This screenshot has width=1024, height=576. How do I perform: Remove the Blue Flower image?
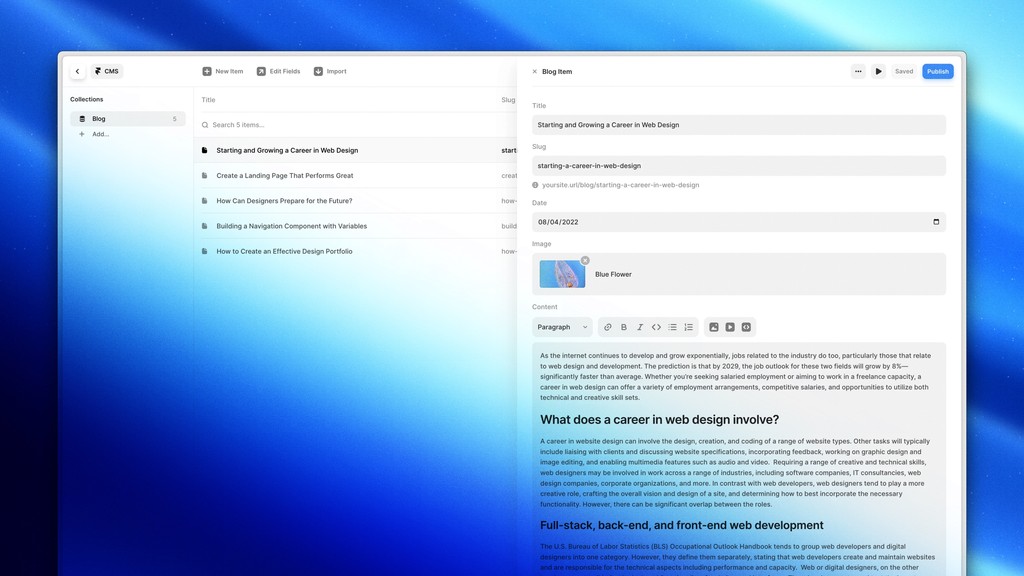(x=585, y=261)
